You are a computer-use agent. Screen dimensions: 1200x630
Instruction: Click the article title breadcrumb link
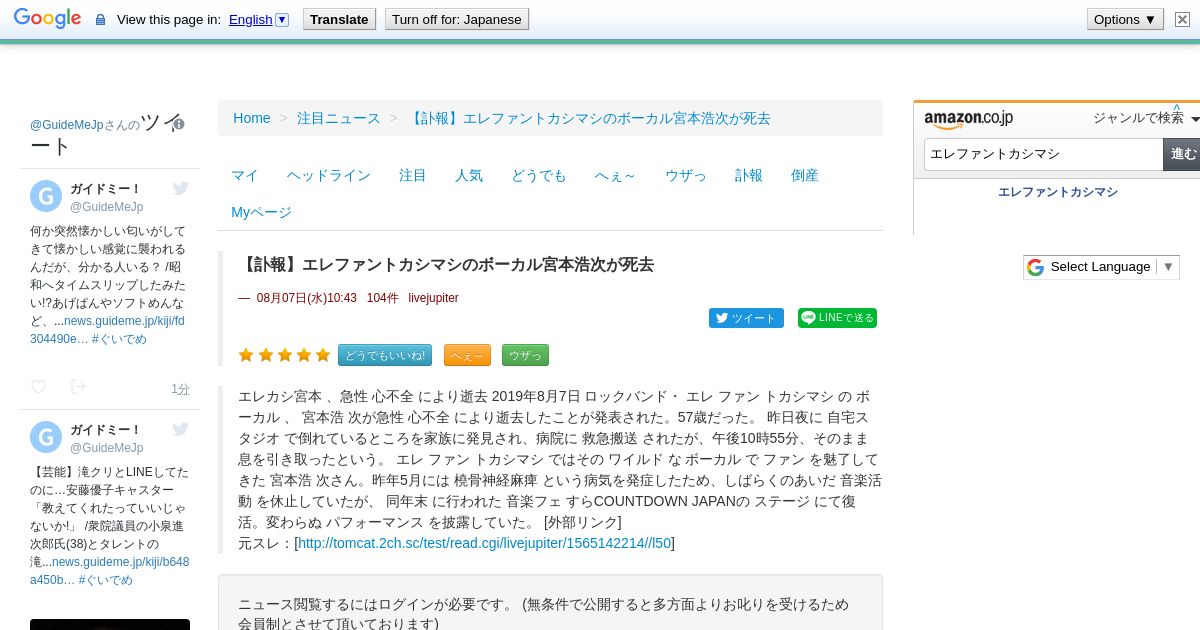[590, 118]
